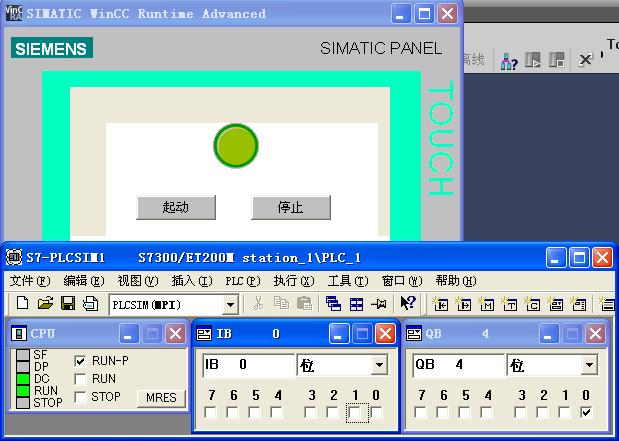Toggle bit 1 in the IB 0 window
The width and height of the screenshot is (619, 441).
coord(355,413)
